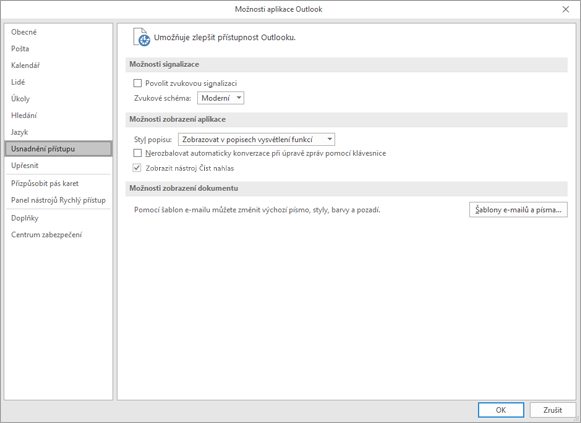Open the Zvukové schéma dropdown
581x423 pixels.
coord(220,98)
